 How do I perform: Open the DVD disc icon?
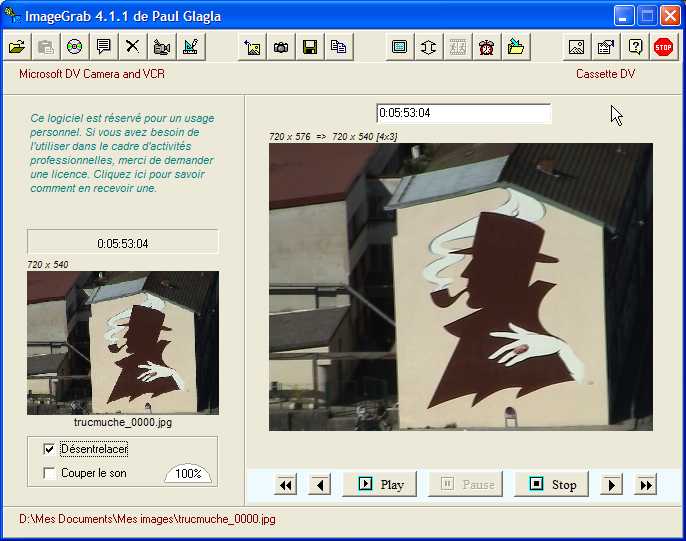[75, 46]
